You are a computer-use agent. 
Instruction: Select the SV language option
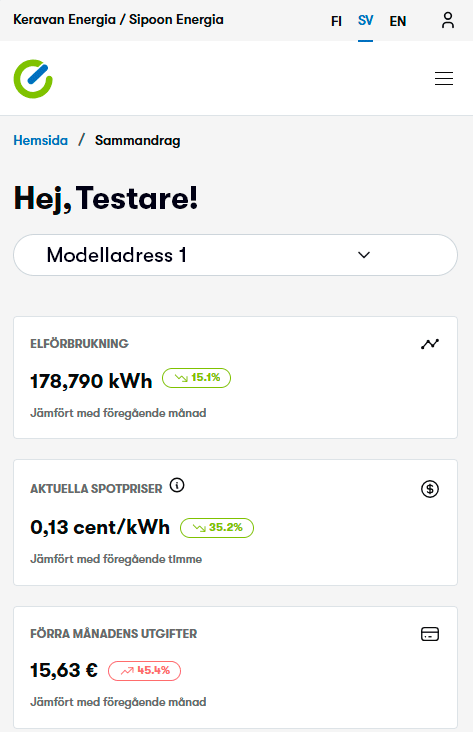click(x=366, y=21)
